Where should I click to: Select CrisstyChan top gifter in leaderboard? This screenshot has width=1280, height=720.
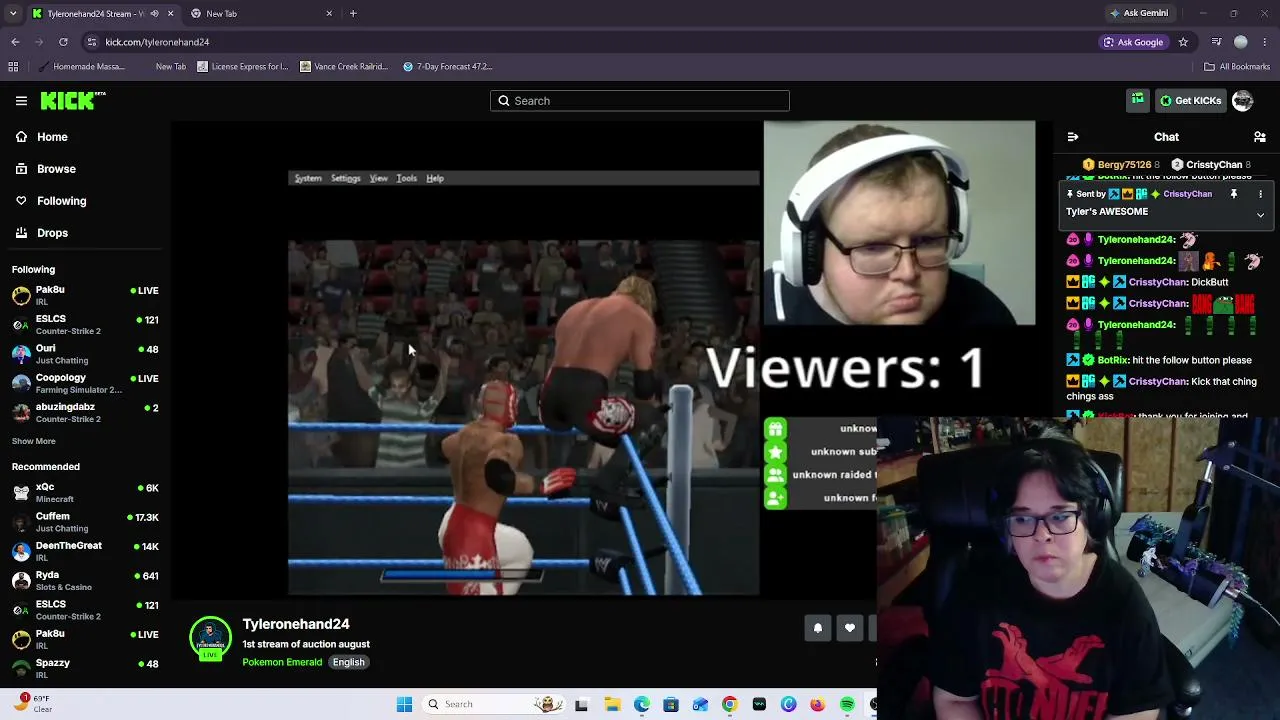click(x=1211, y=165)
